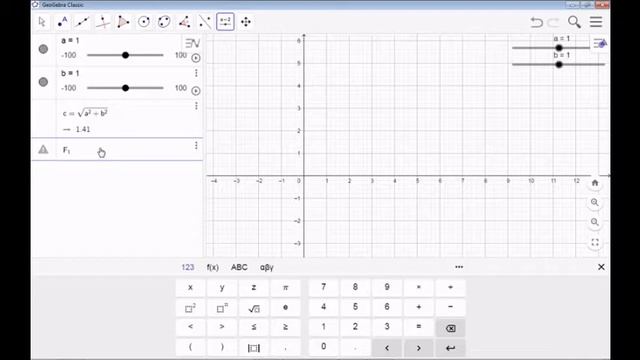640x360 pixels.
Task: Tap the square root key
Action: pos(253,308)
